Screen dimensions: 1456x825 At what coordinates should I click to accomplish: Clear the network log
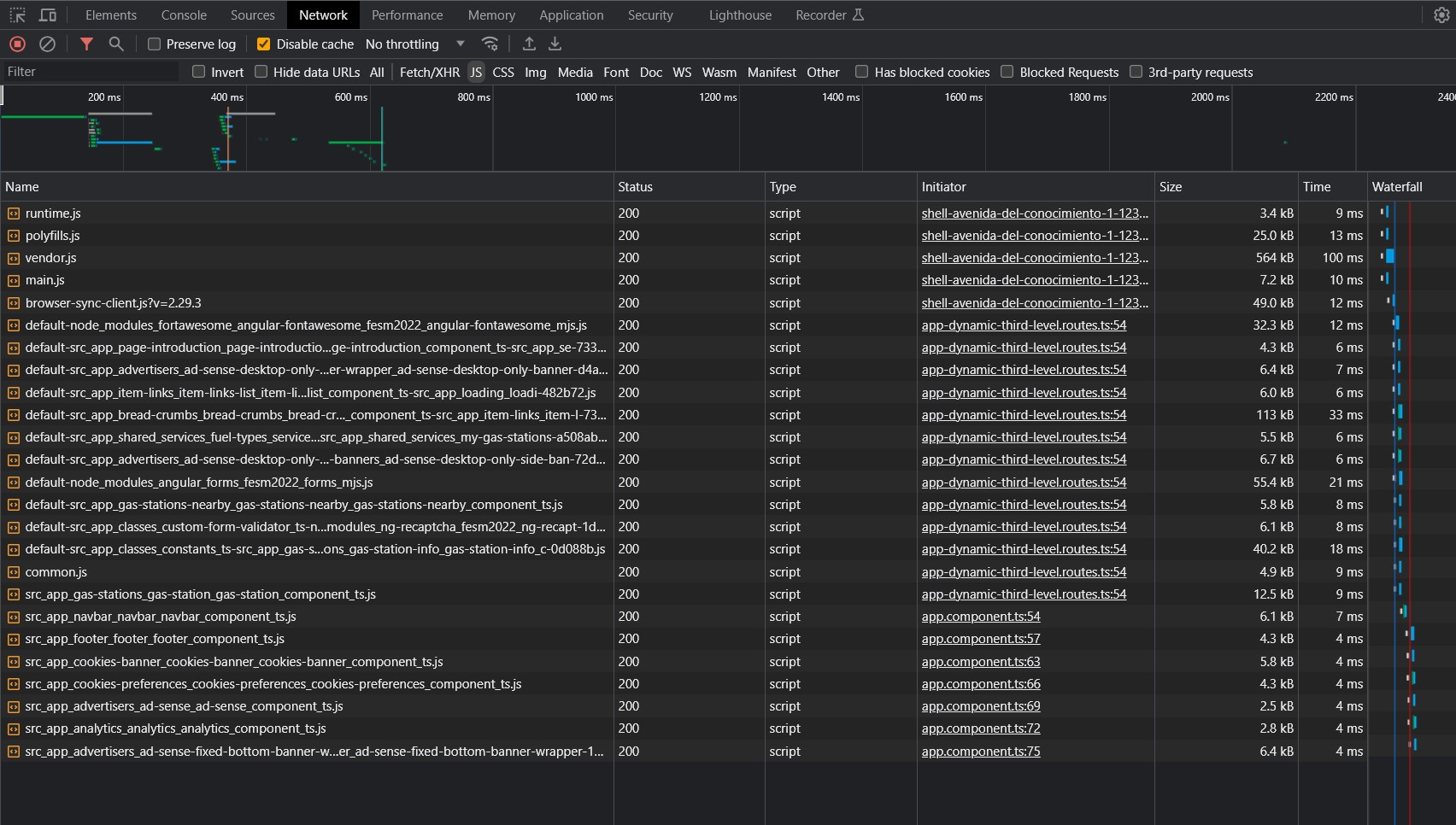click(47, 44)
